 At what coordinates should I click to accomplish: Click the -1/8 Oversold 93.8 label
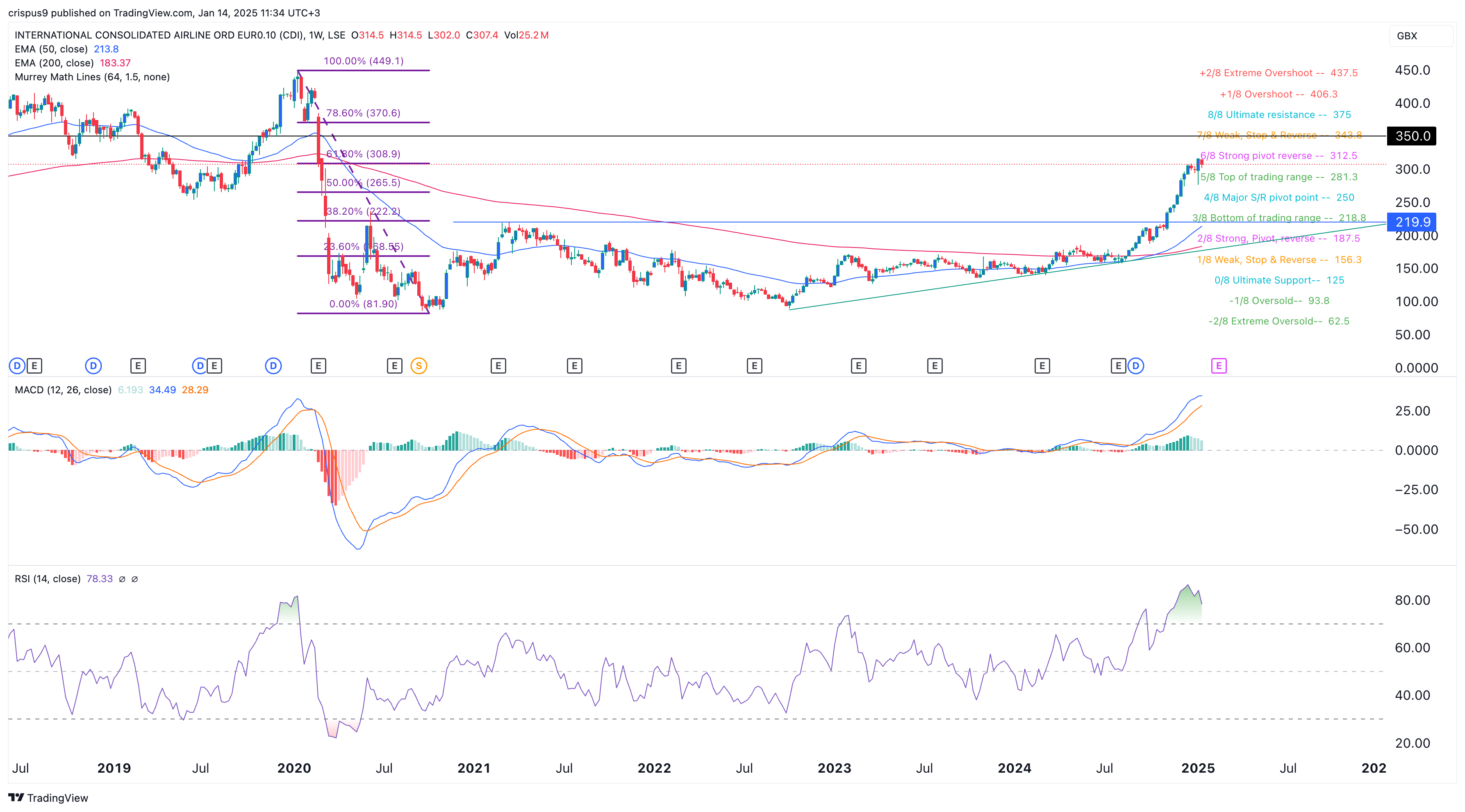(1279, 301)
